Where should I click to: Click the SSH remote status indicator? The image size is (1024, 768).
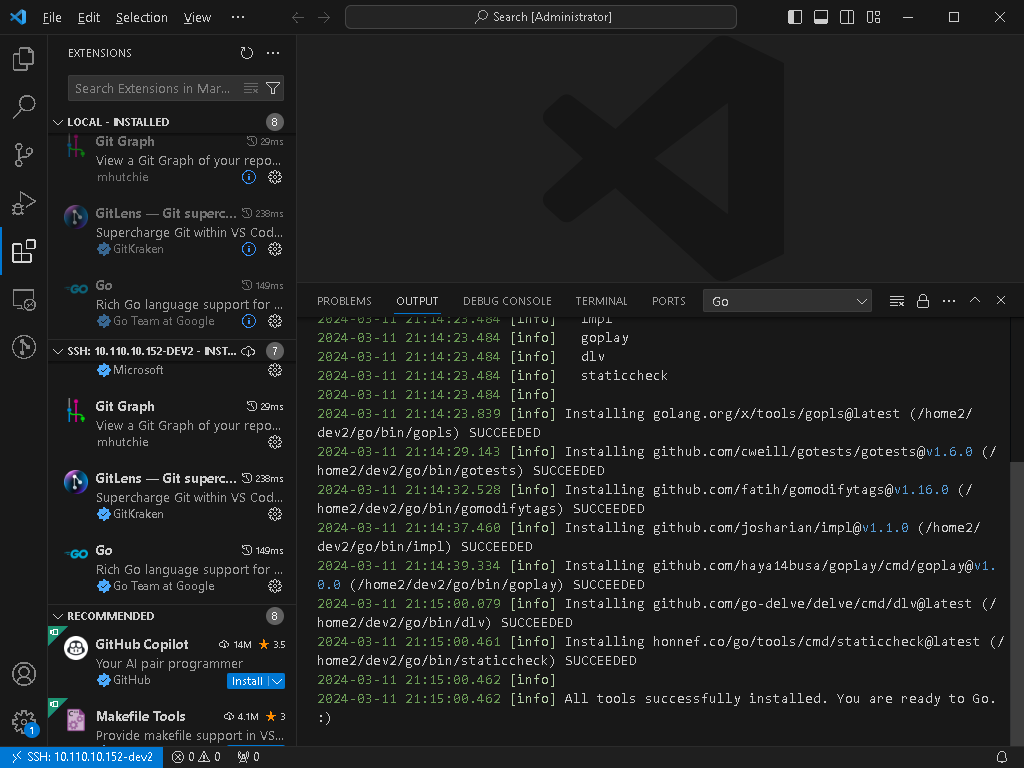(82, 757)
